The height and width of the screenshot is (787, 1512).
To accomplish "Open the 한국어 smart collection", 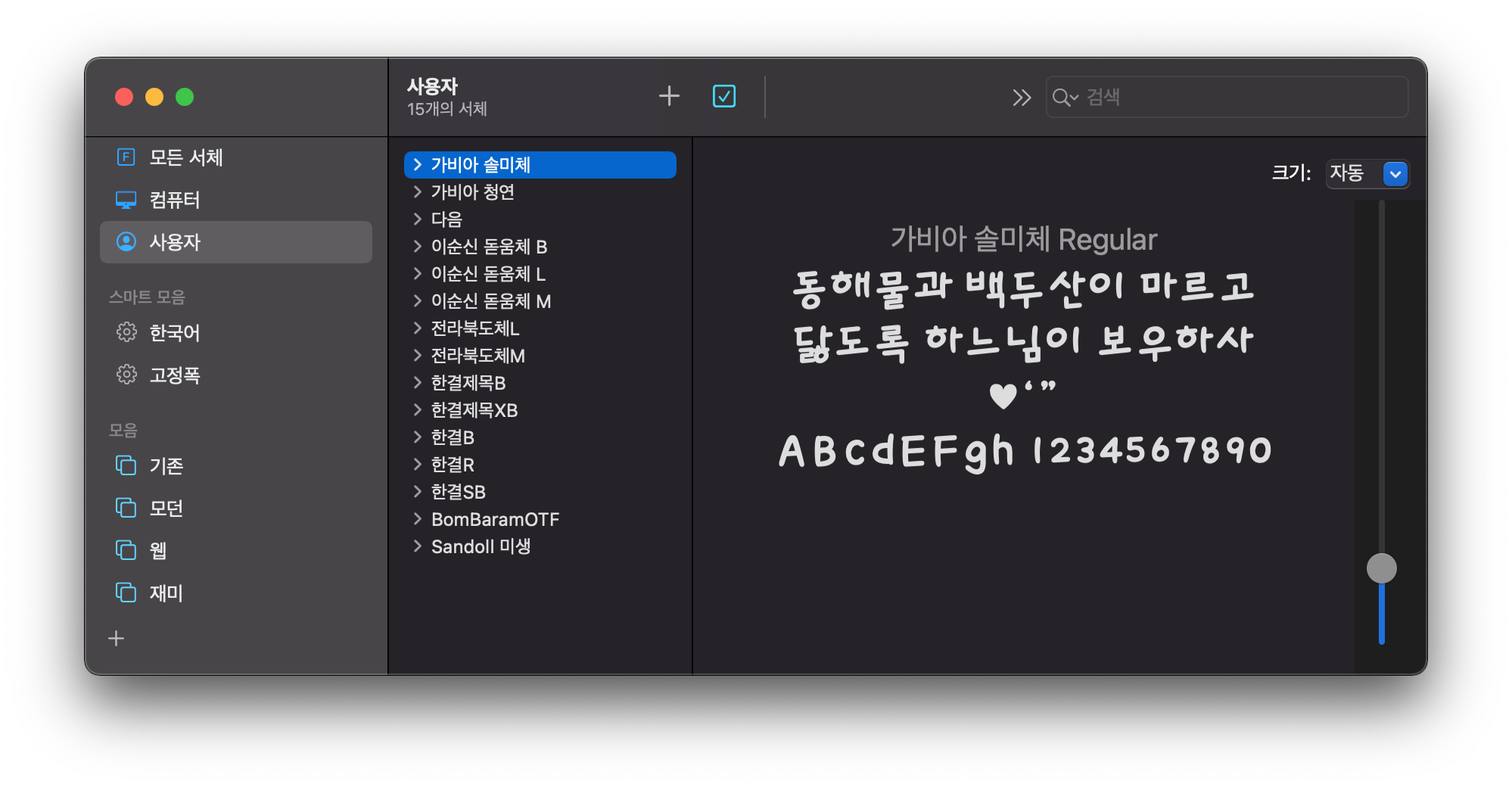I will (236, 333).
